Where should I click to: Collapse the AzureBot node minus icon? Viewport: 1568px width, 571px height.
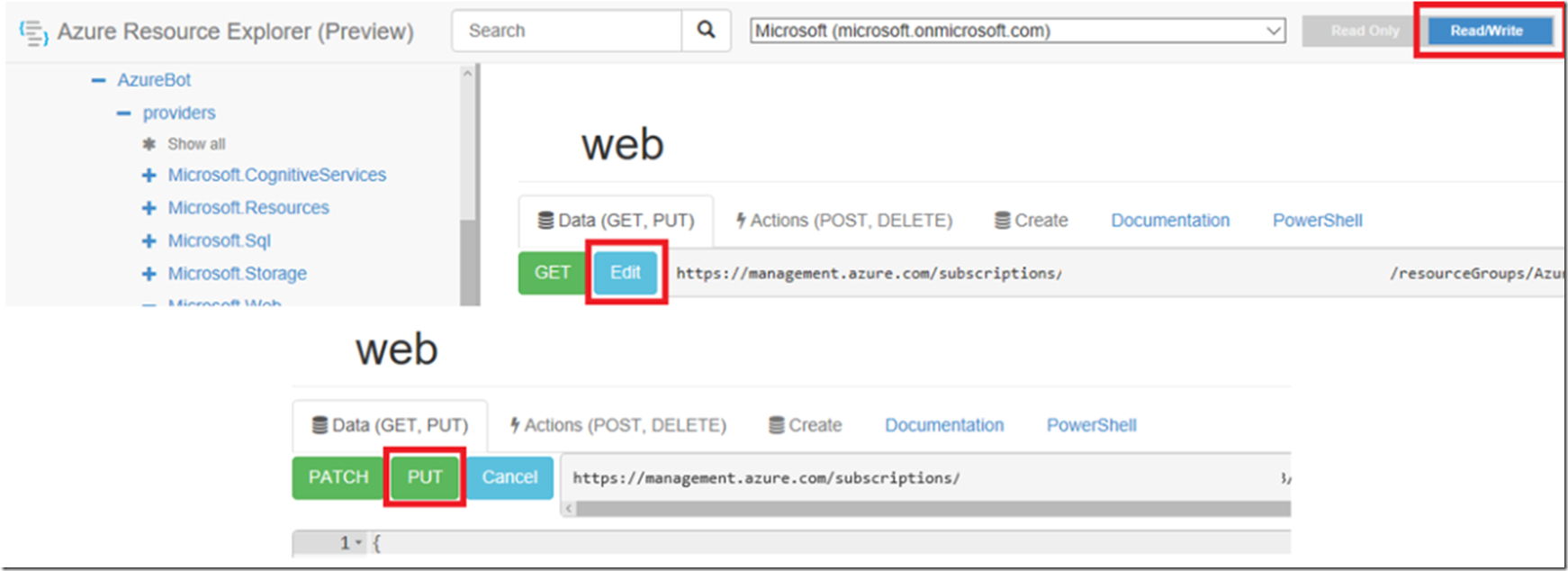[99, 80]
